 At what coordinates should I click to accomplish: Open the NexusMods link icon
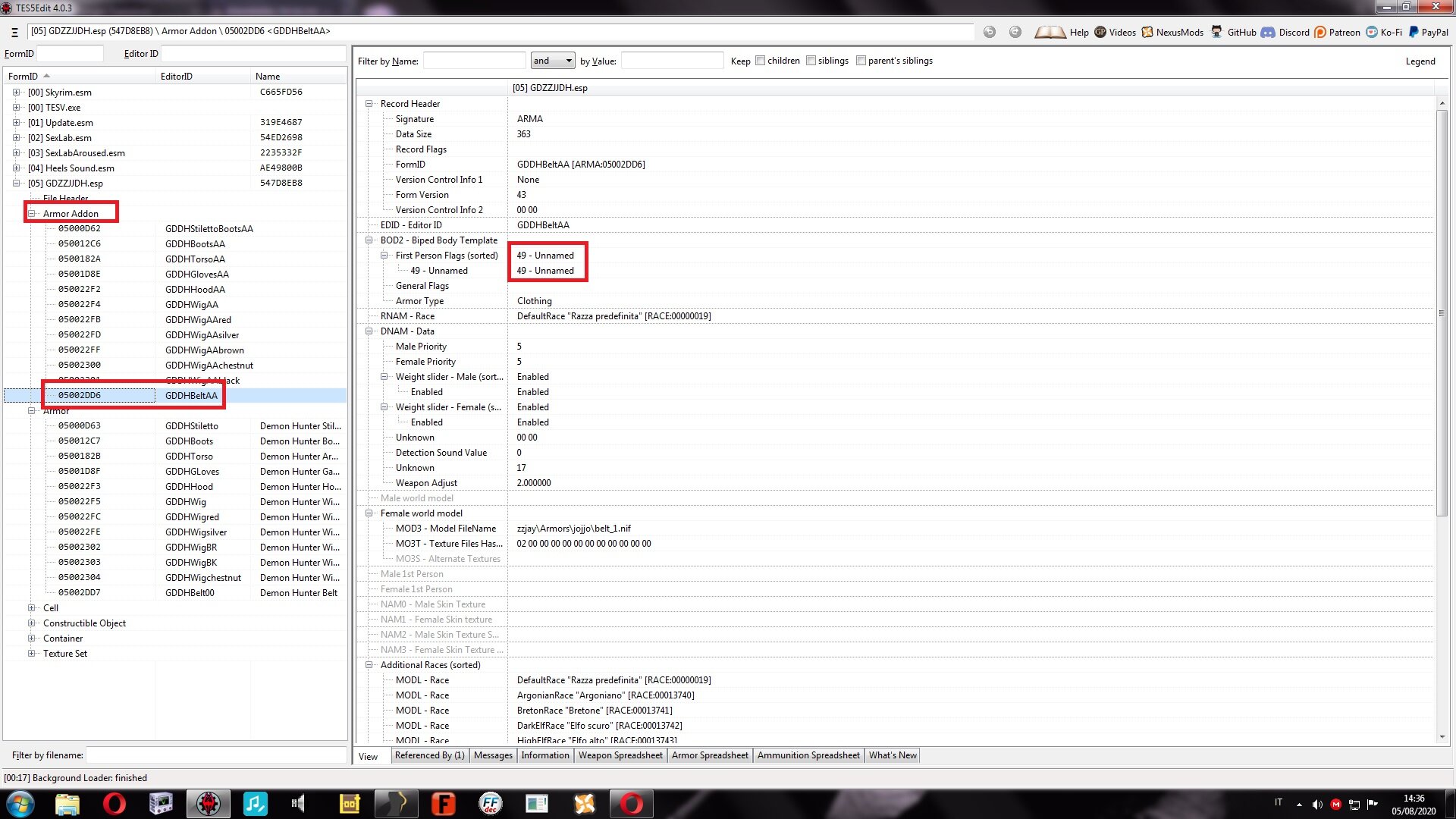point(1172,32)
